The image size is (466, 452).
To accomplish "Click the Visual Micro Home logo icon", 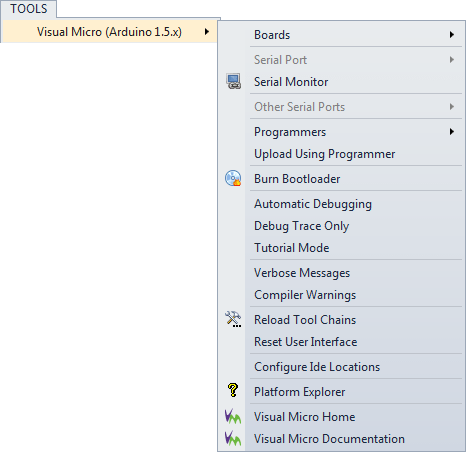I will point(233,417).
